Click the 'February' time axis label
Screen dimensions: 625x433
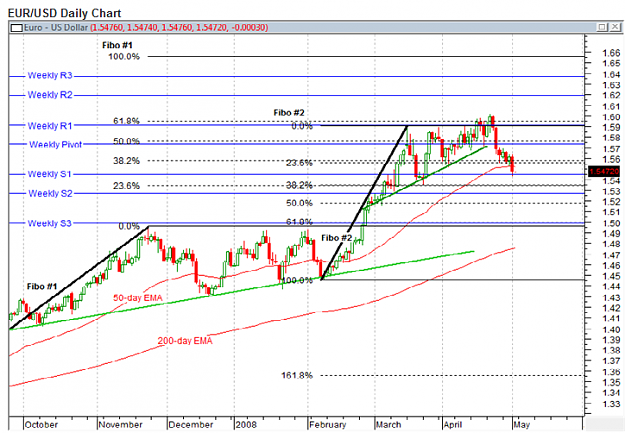(x=328, y=425)
